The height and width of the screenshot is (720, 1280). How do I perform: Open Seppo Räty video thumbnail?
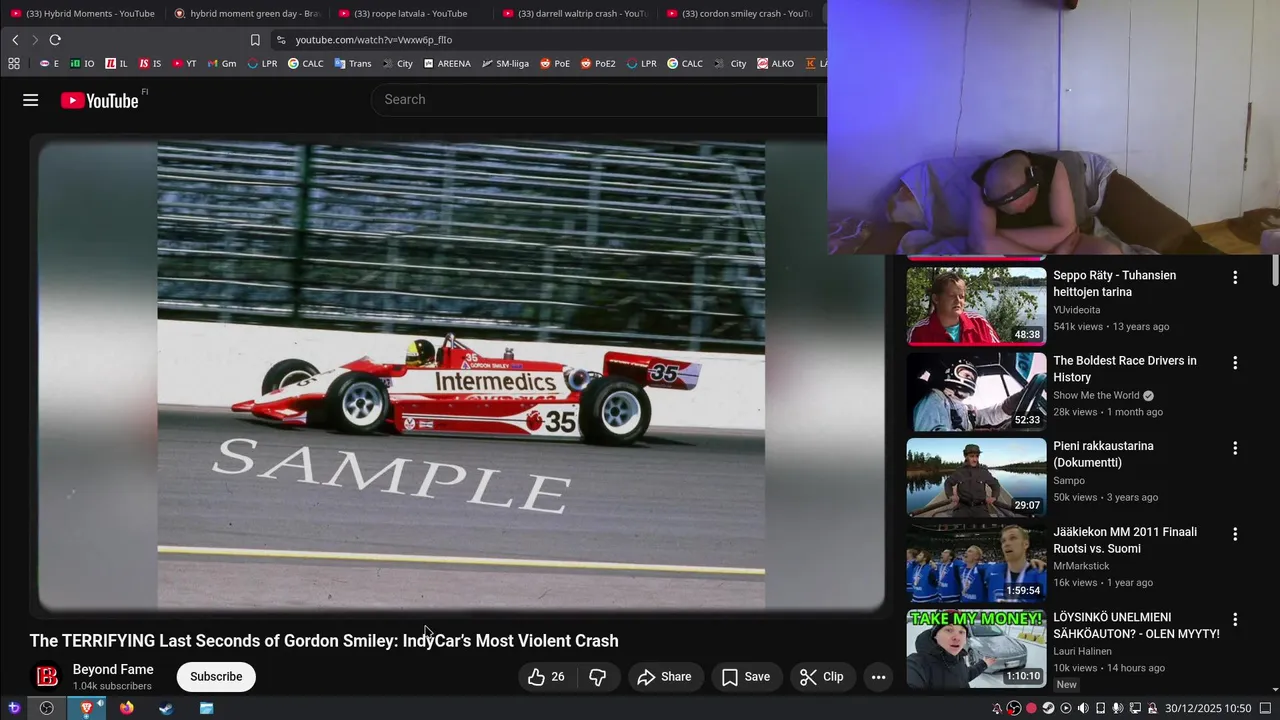977,305
